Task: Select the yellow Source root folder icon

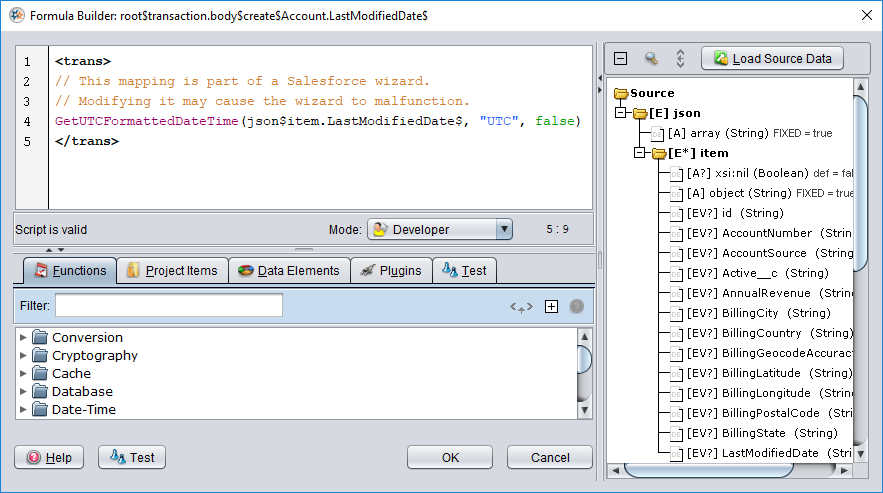Action: pos(621,93)
